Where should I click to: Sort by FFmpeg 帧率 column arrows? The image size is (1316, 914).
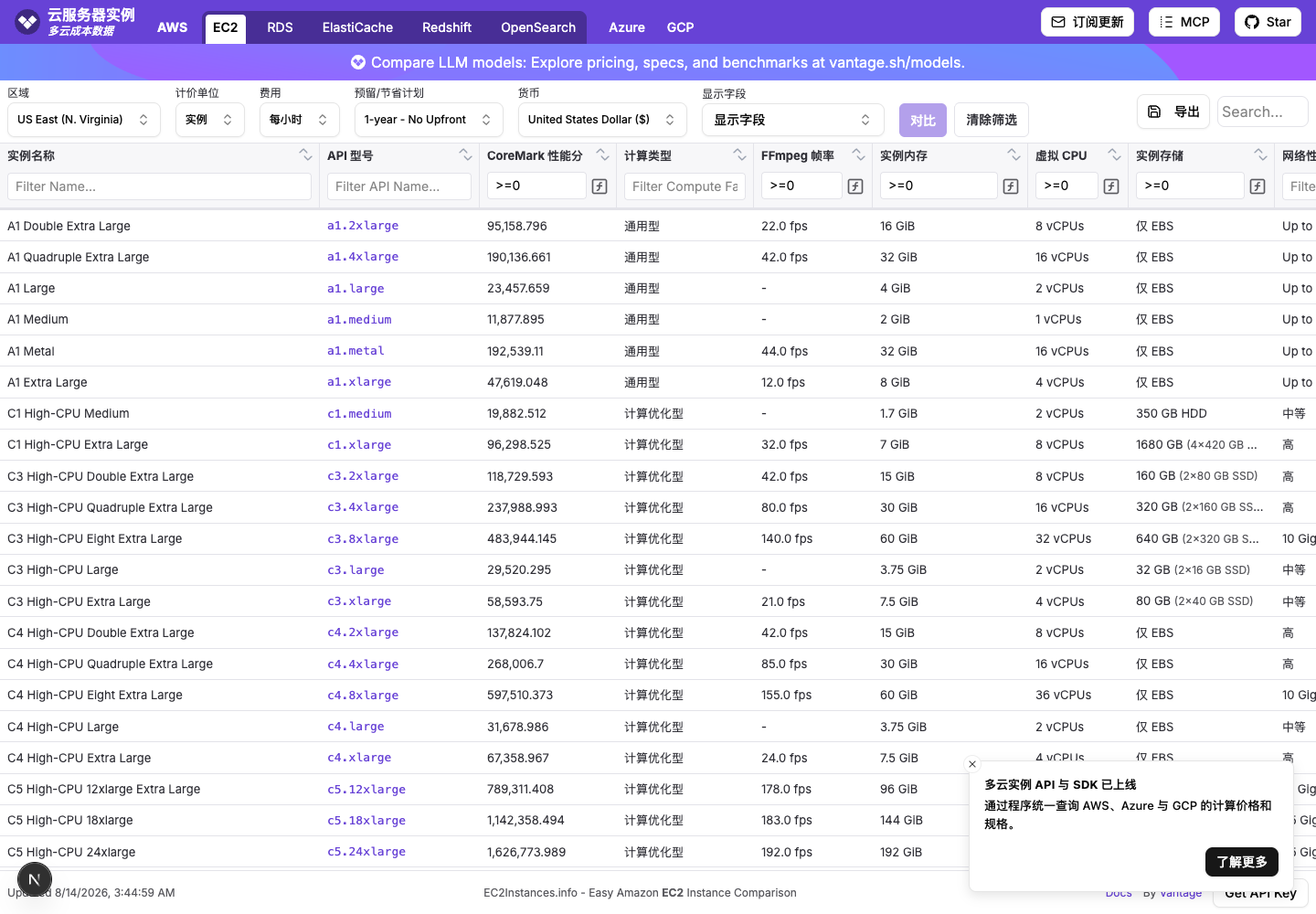click(858, 155)
